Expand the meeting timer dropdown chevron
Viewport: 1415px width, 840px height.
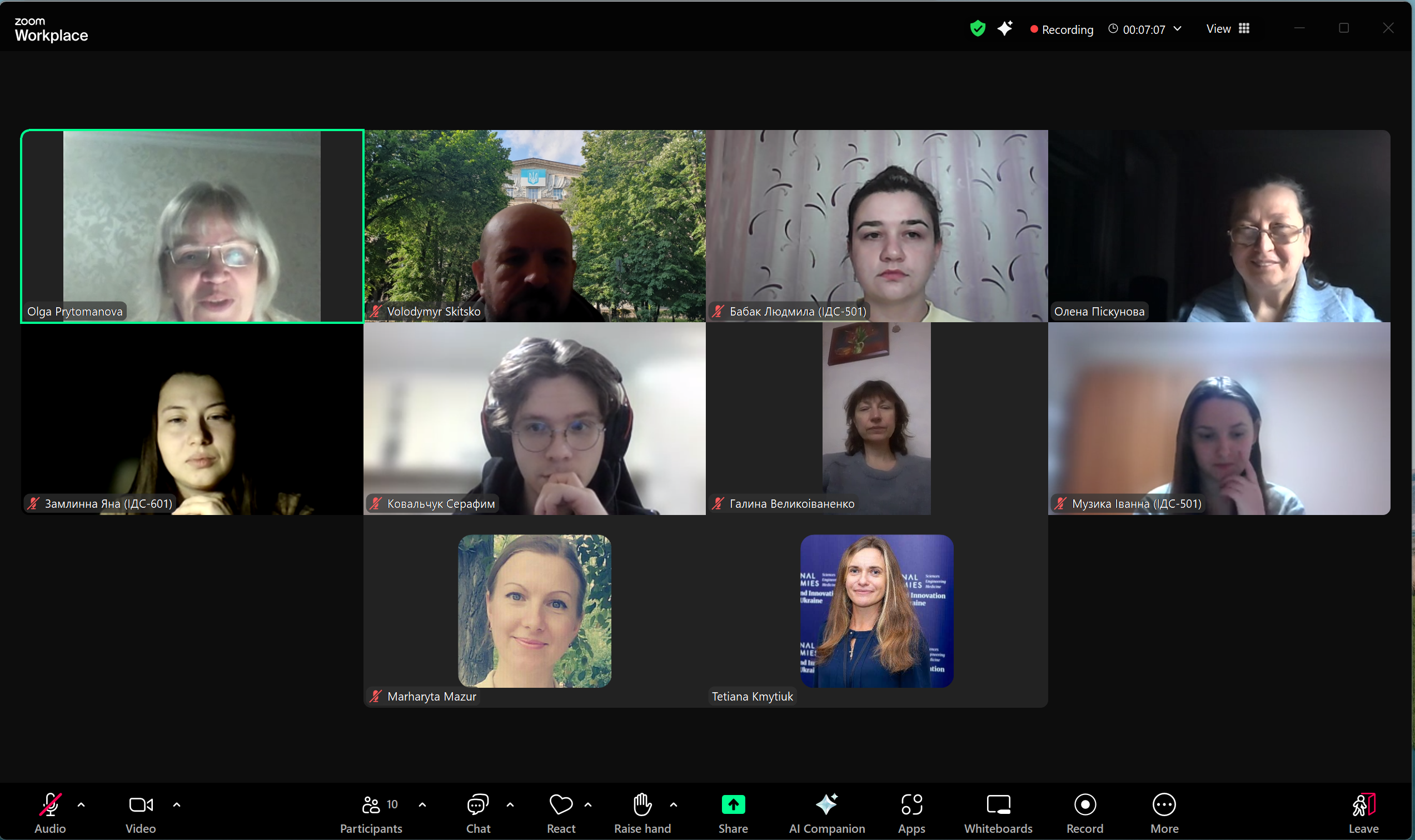click(x=1178, y=28)
